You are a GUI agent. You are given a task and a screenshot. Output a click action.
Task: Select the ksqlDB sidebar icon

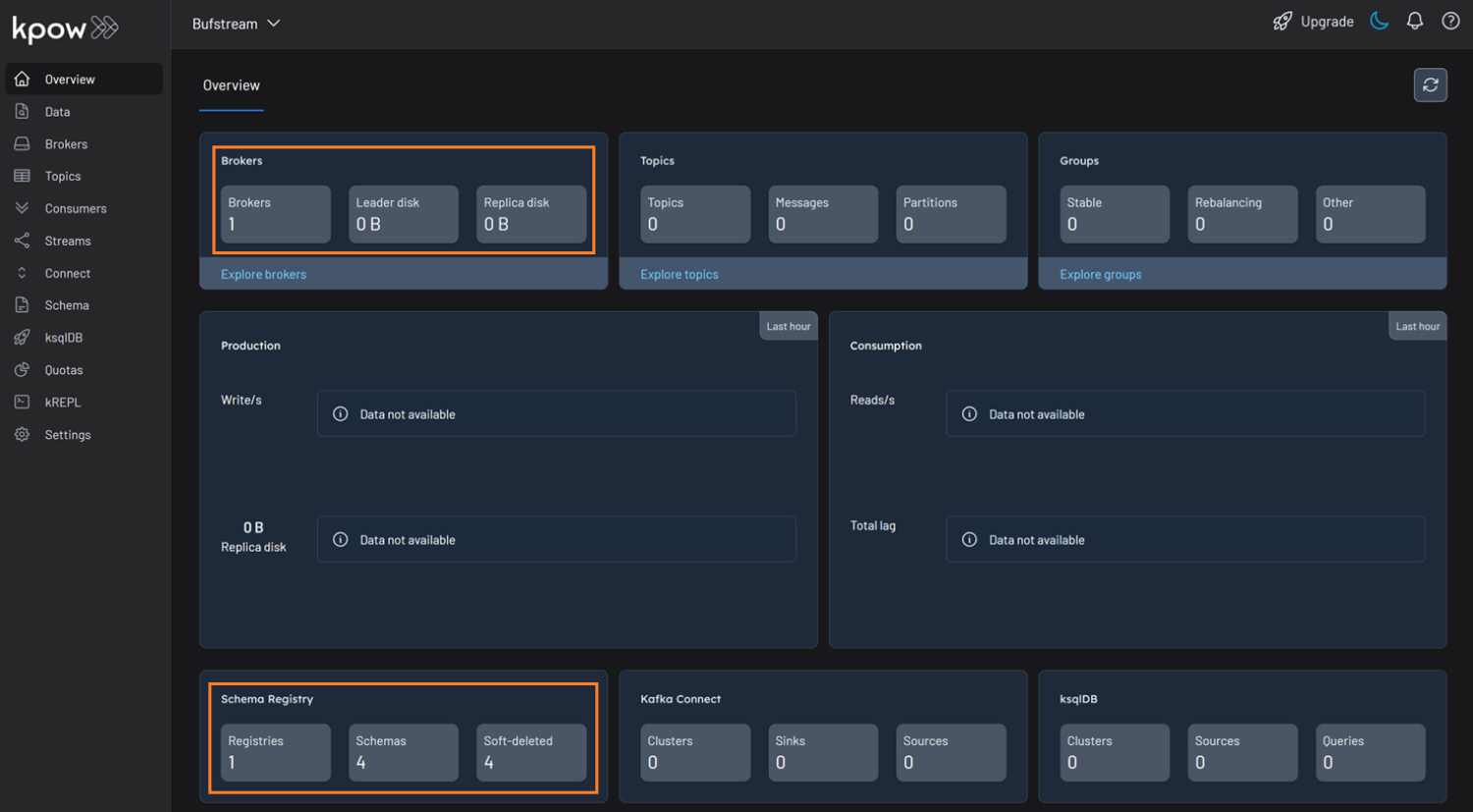(x=22, y=337)
